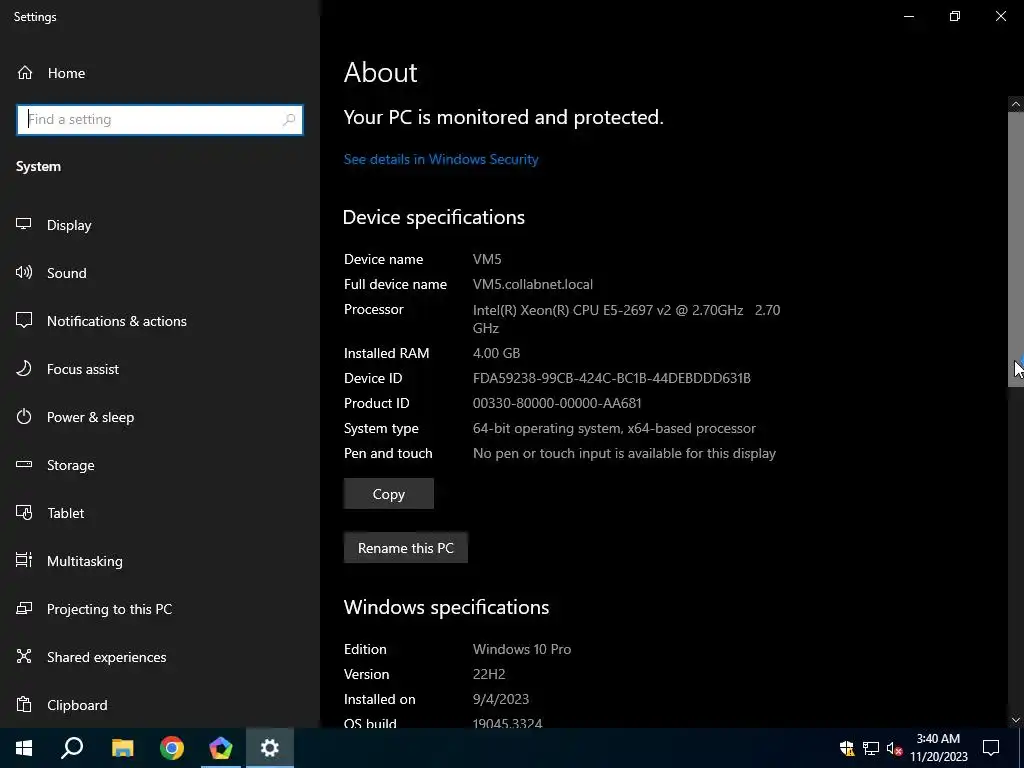Open Notifications & actions settings

160,321
